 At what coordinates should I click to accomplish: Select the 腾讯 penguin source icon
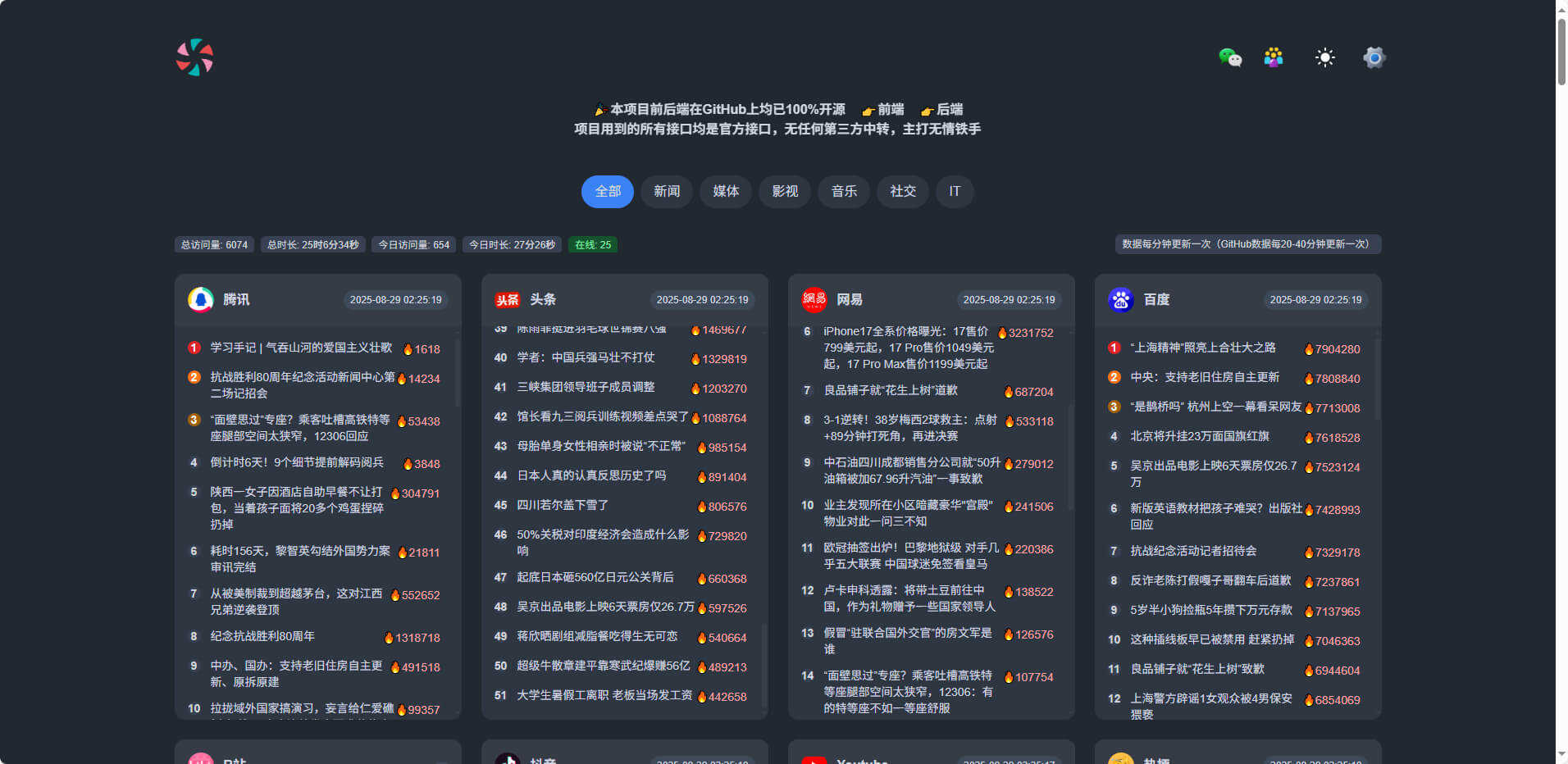click(198, 299)
